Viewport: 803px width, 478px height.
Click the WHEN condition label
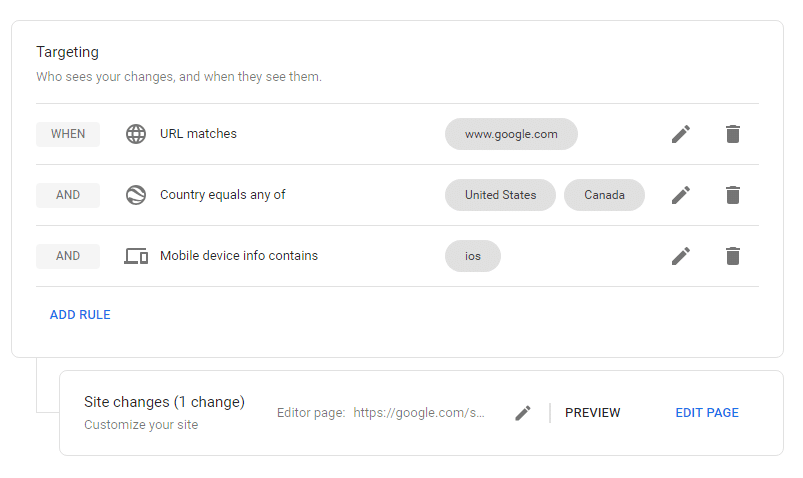68,134
